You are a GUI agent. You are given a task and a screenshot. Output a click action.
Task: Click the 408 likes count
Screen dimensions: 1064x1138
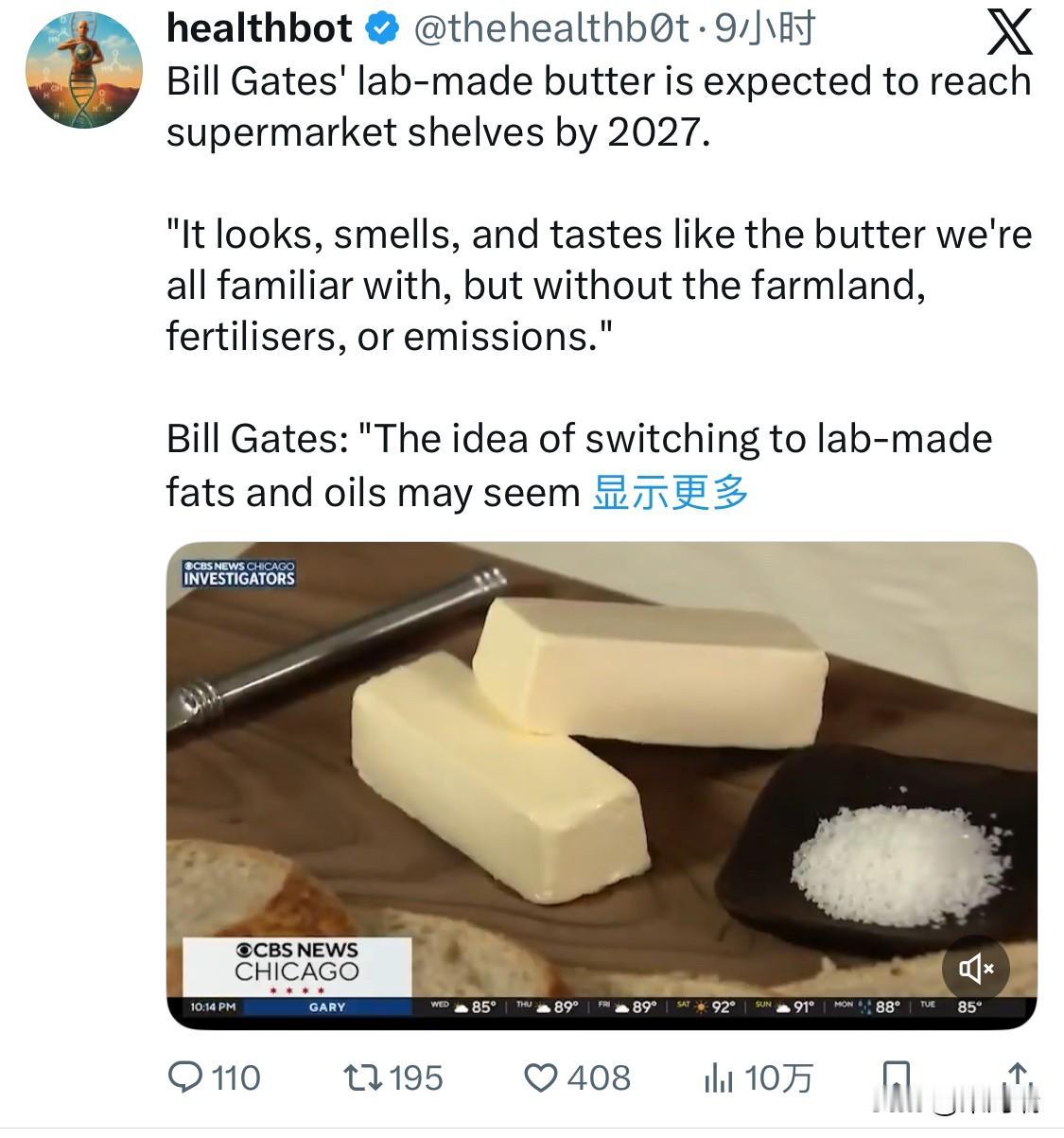tap(598, 1077)
